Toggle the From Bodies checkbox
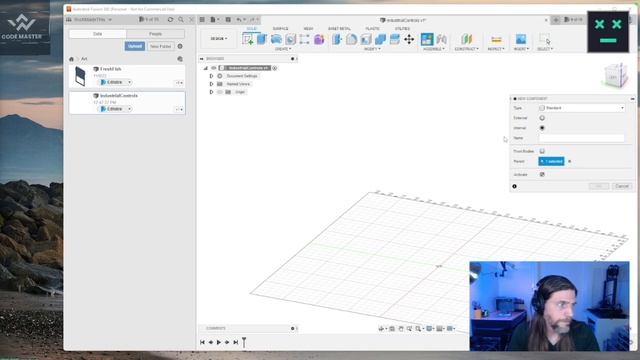640x360 pixels. 542,151
